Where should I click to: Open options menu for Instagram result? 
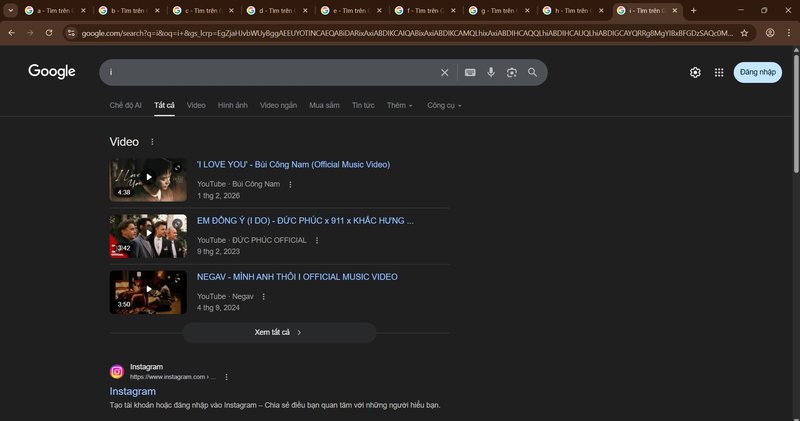click(x=227, y=377)
